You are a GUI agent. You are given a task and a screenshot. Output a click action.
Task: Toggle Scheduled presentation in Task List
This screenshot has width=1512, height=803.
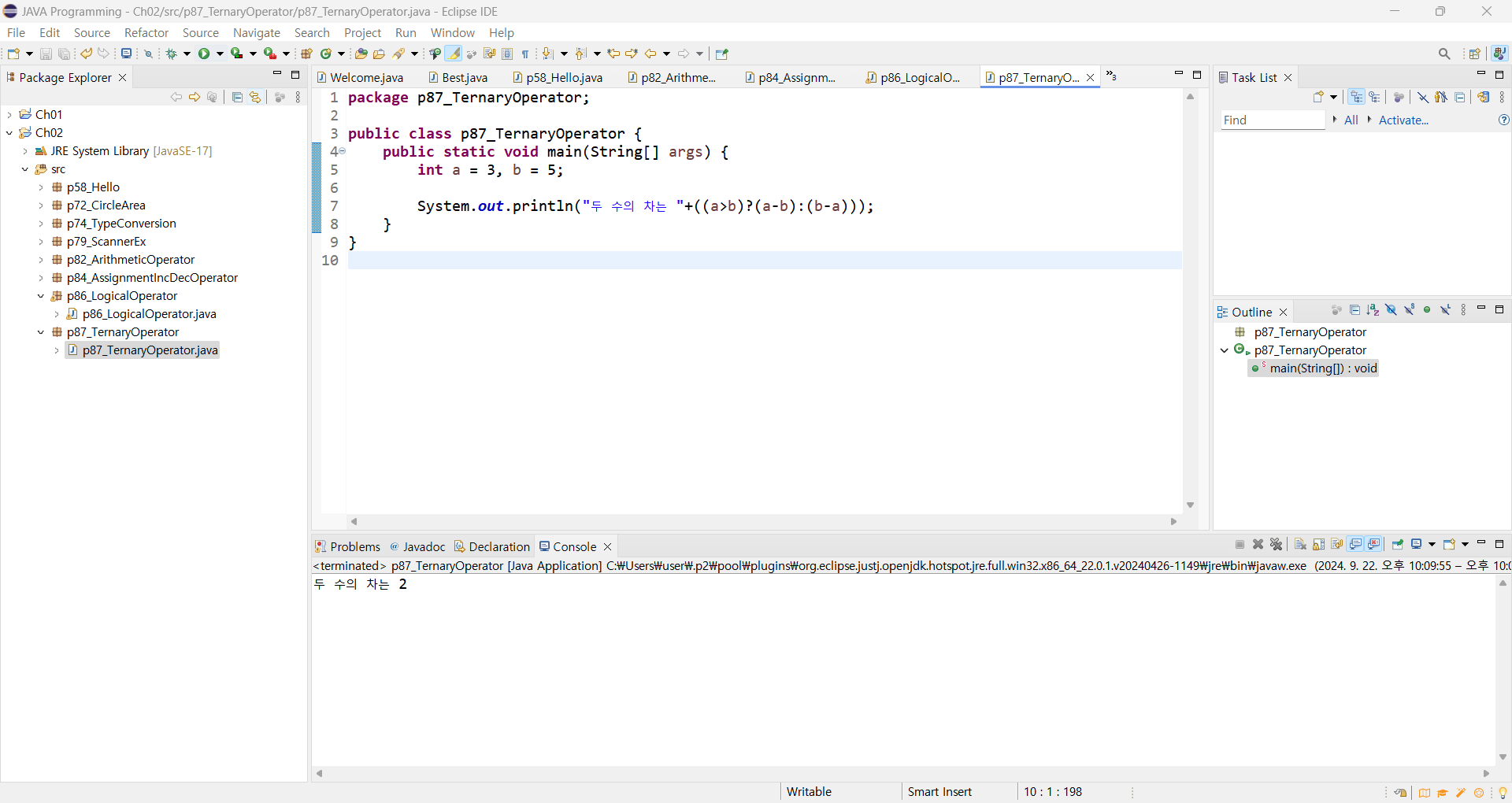(x=1375, y=97)
